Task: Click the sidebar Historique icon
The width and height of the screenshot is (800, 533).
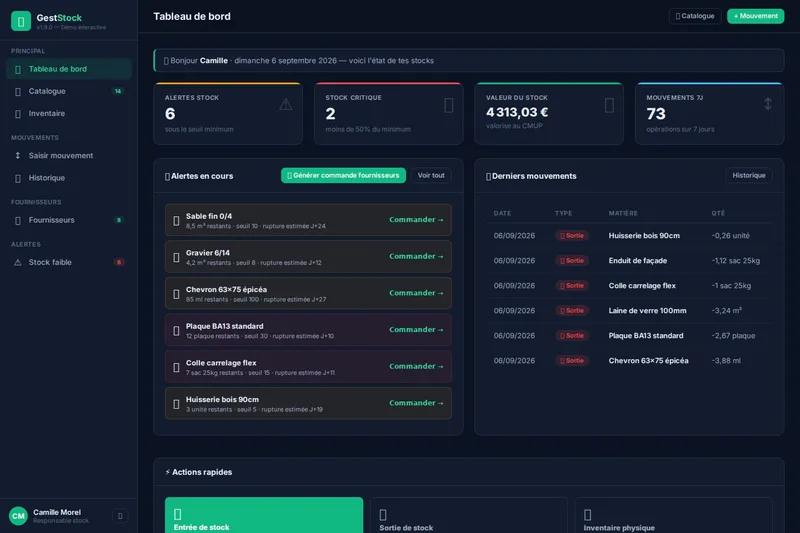Action: (18, 179)
